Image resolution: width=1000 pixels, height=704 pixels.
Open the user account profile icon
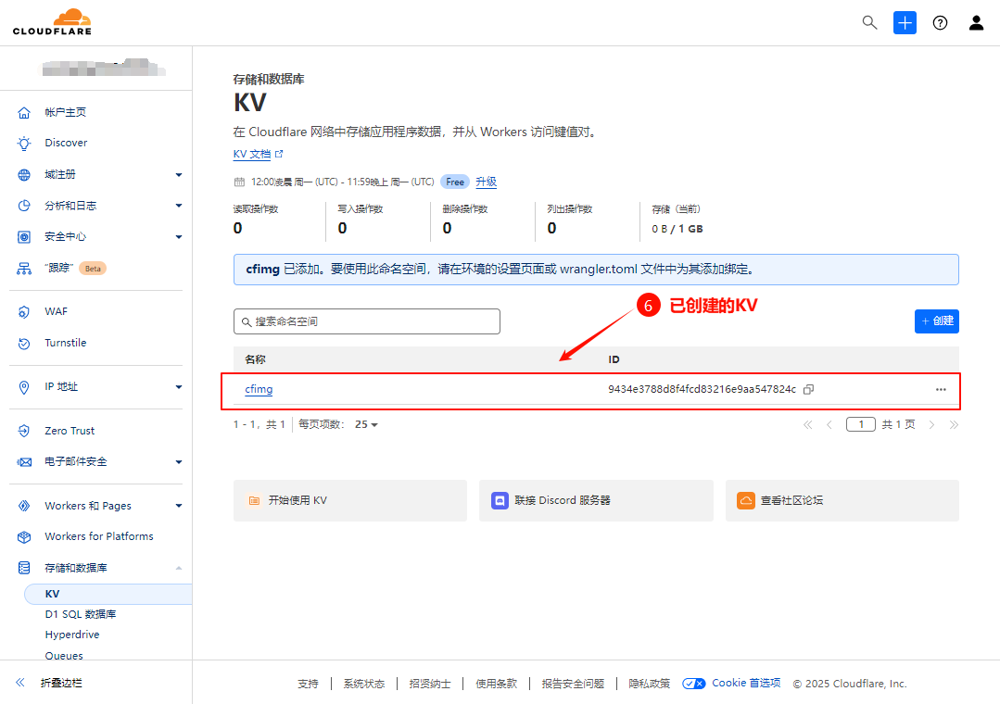pos(976,23)
